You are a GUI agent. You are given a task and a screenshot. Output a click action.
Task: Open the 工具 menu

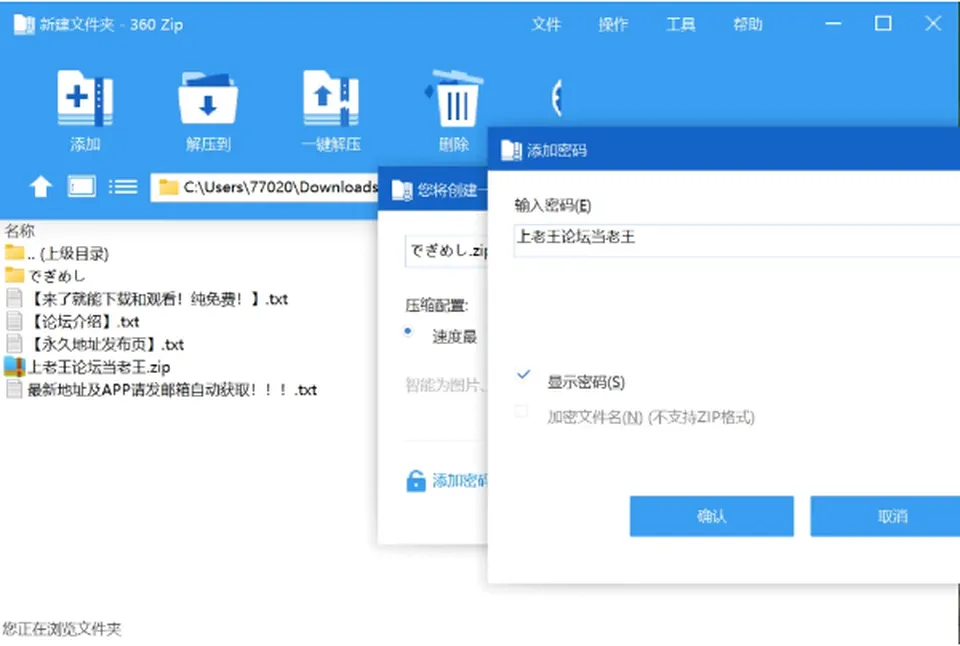(x=681, y=24)
